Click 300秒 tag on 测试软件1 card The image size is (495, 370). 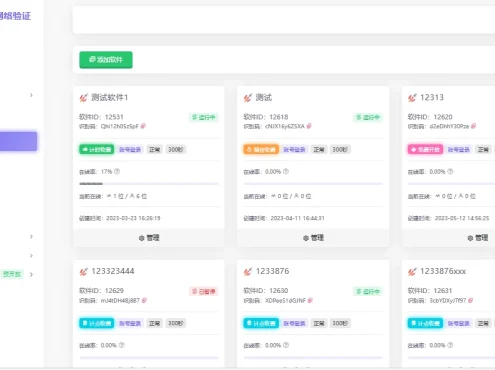click(x=176, y=150)
